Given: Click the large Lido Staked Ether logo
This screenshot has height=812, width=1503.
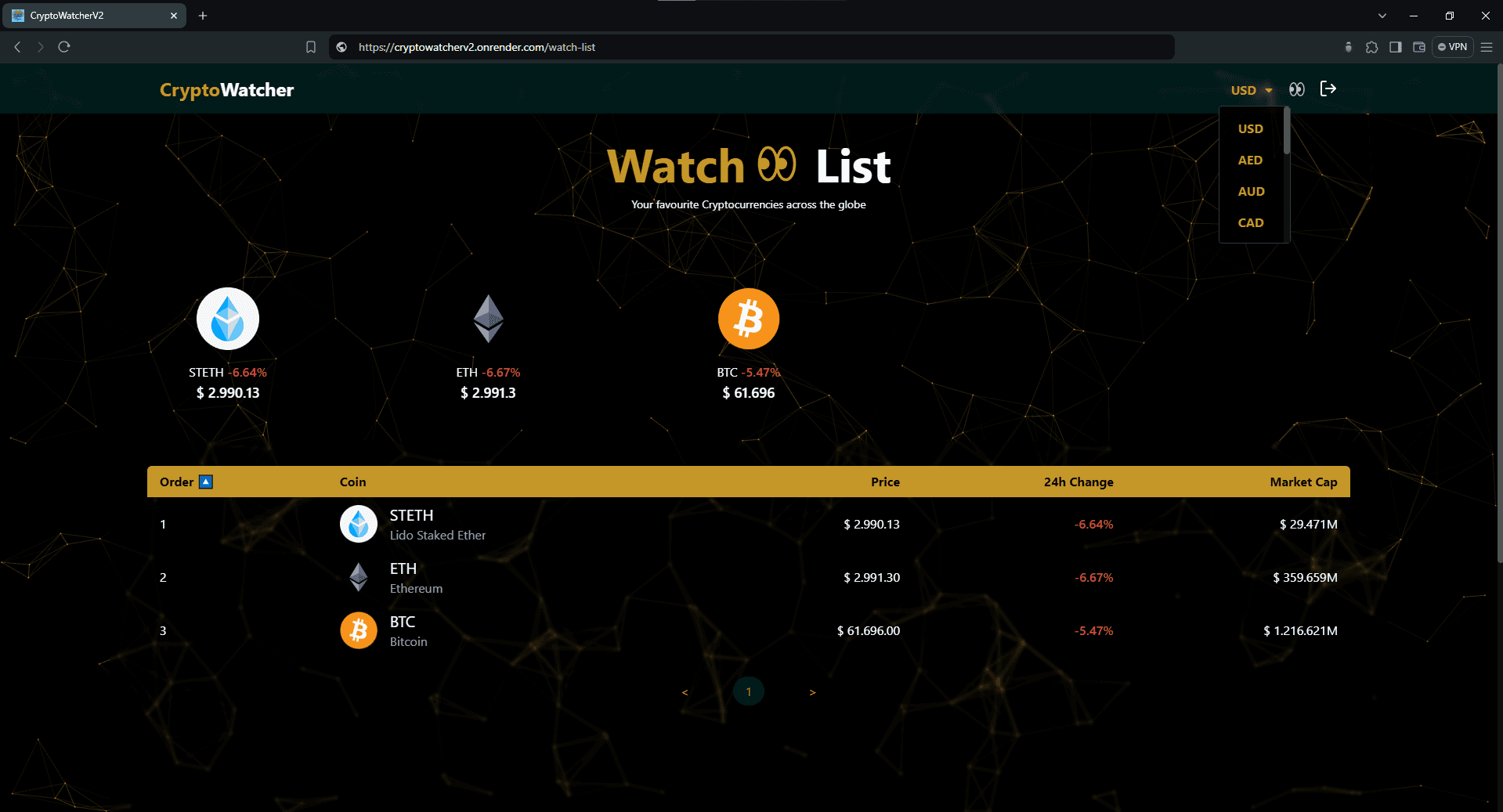Looking at the screenshot, I should pos(228,319).
